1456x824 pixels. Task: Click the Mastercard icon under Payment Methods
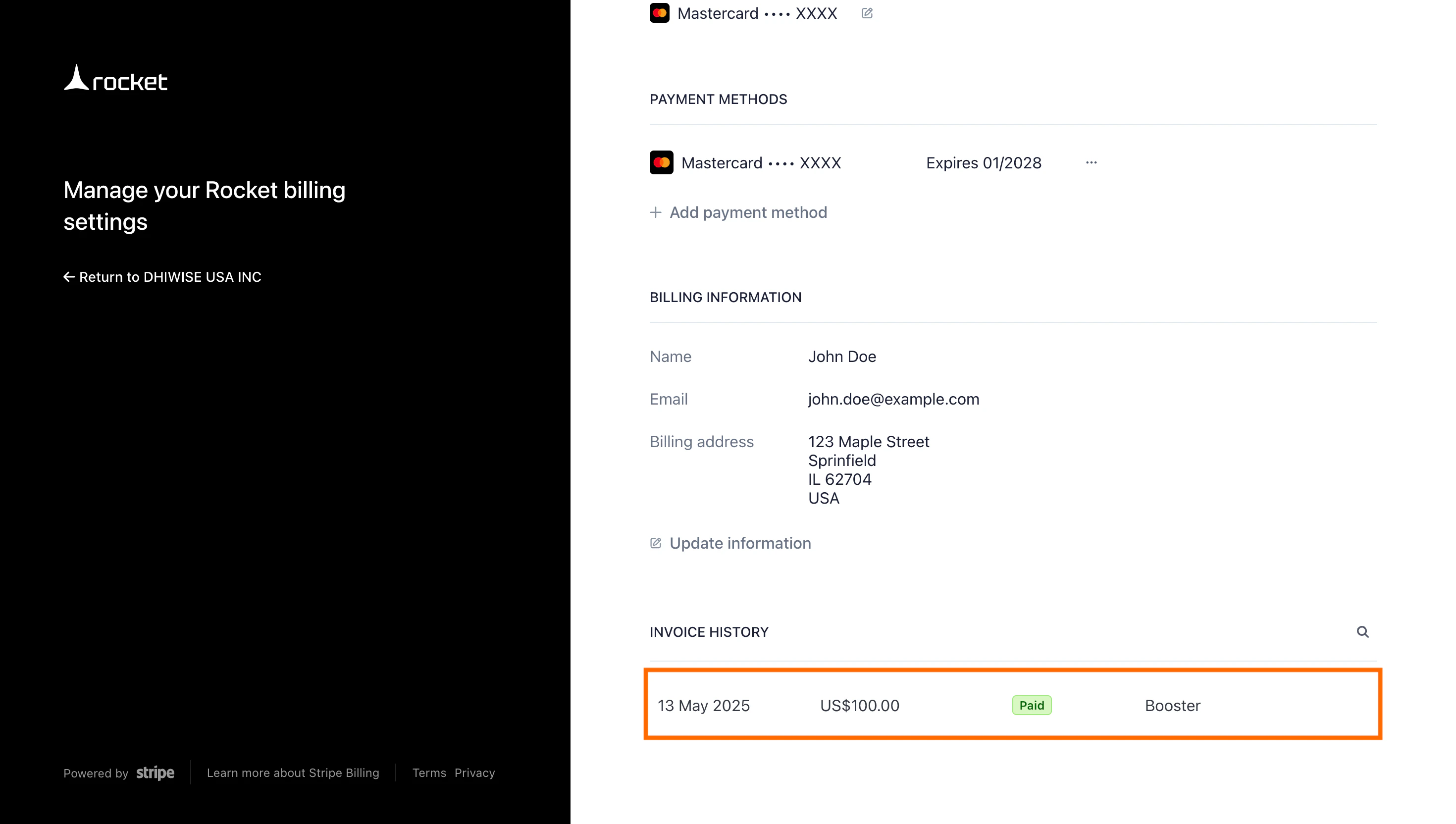click(x=661, y=162)
